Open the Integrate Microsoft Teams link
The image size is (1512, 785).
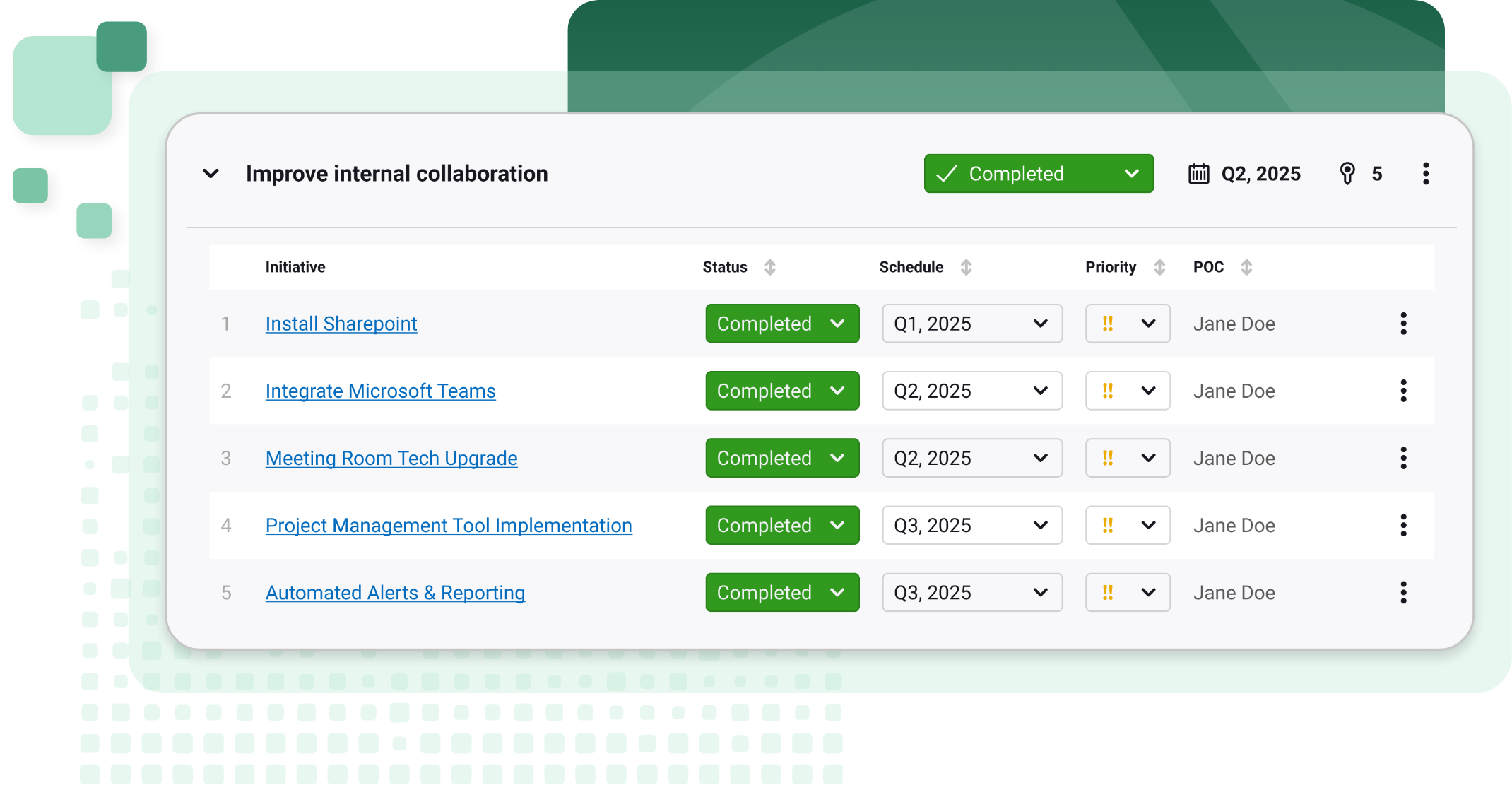pyautogui.click(x=380, y=391)
